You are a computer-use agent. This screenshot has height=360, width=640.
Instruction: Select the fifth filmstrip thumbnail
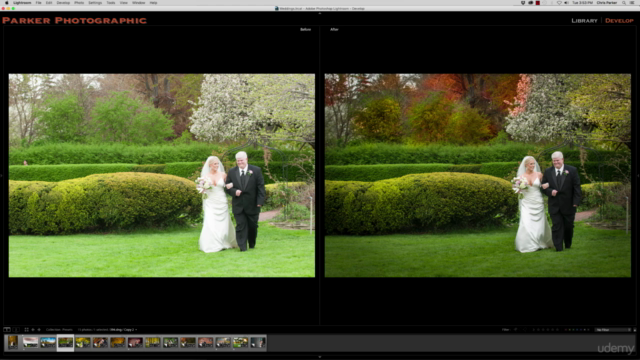click(83, 342)
